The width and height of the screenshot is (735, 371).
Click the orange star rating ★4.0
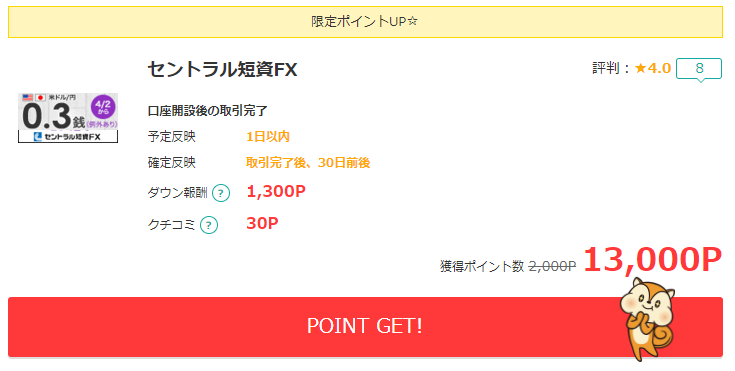click(x=653, y=68)
